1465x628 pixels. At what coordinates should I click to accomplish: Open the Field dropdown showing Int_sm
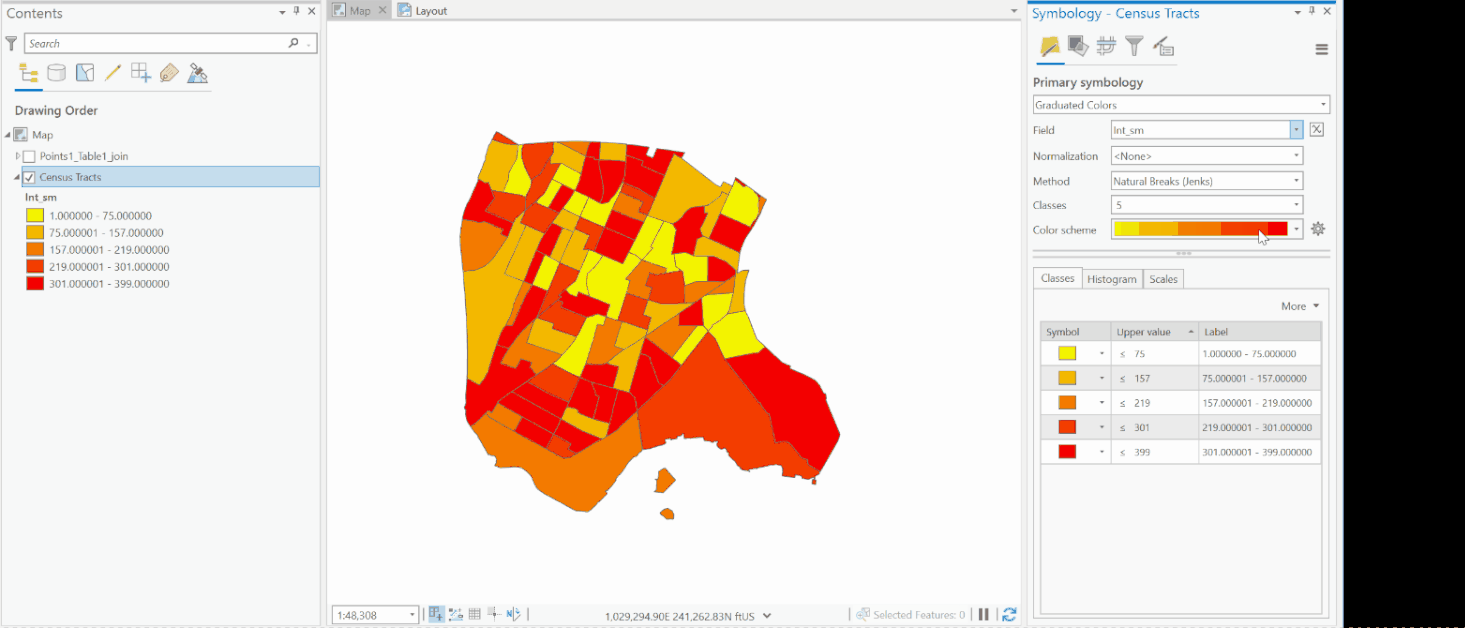pos(1296,130)
